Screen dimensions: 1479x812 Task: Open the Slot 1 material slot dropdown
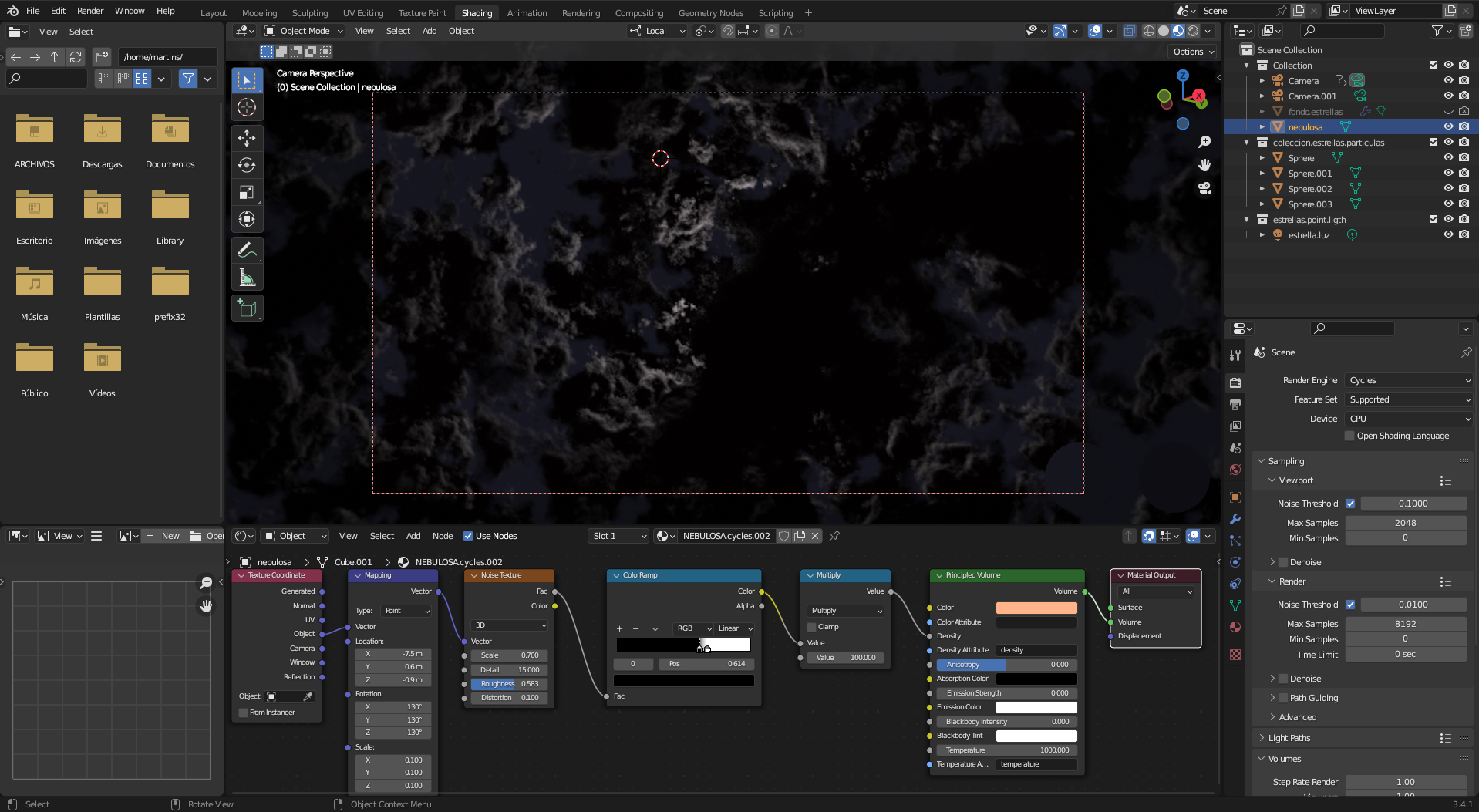pyautogui.click(x=619, y=536)
